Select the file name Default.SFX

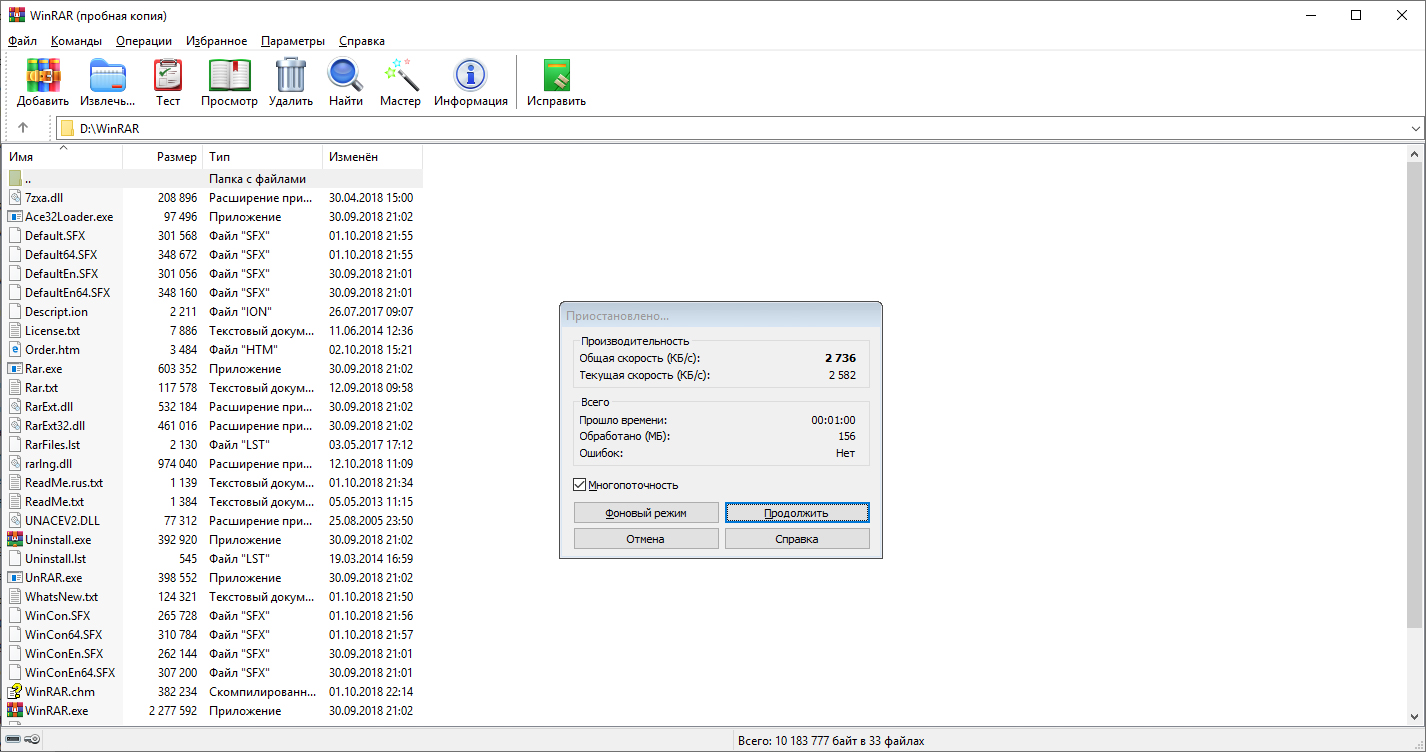pos(55,236)
